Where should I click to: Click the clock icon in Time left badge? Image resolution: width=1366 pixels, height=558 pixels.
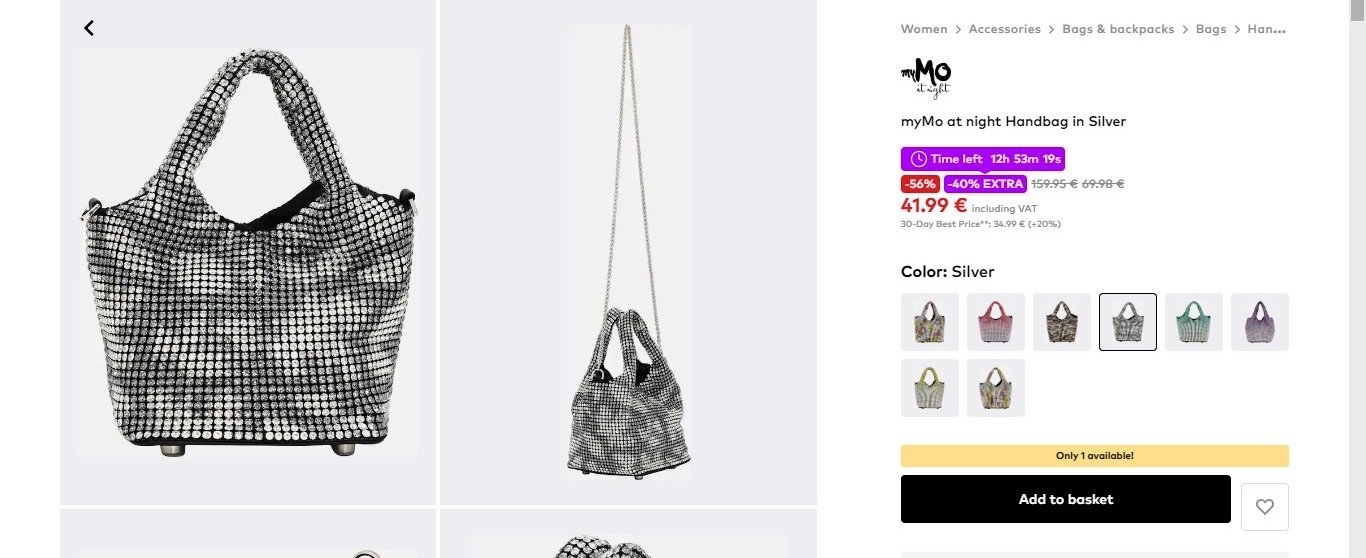tap(918, 159)
